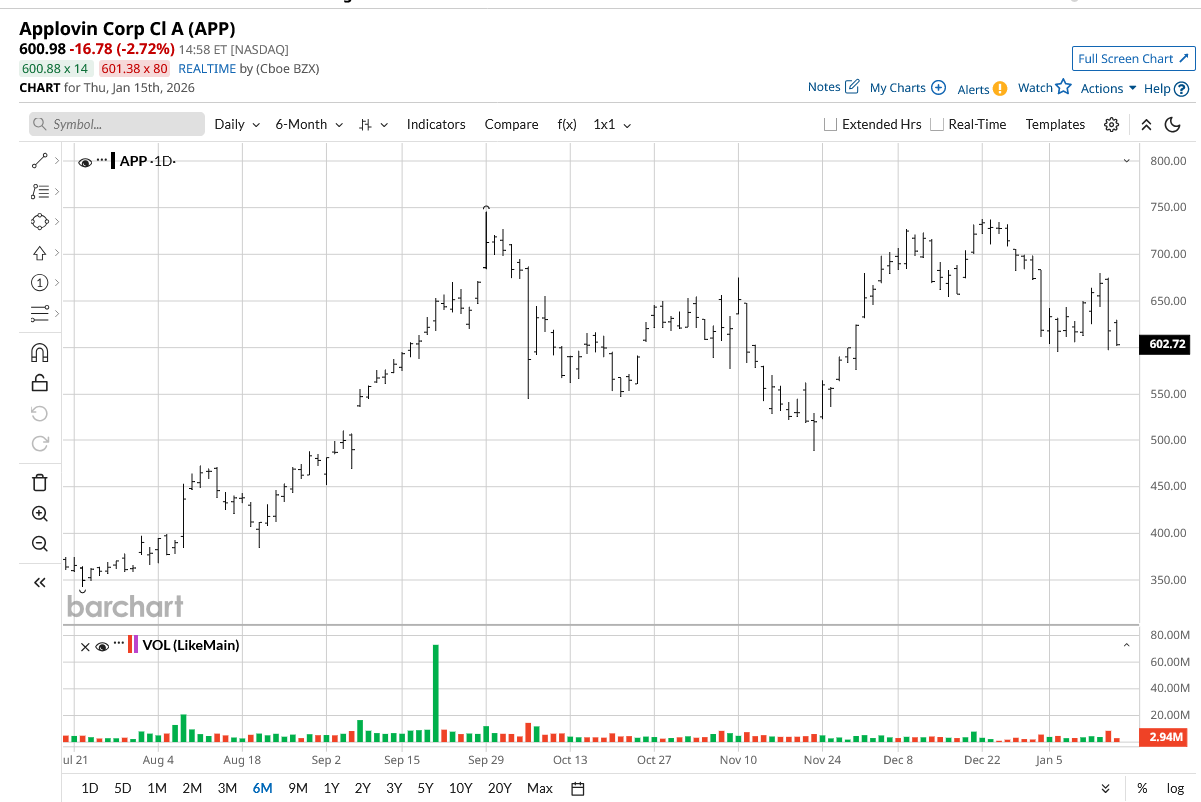1201x802 pixels.
Task: Open the Daily interval dropdown
Action: pos(237,125)
